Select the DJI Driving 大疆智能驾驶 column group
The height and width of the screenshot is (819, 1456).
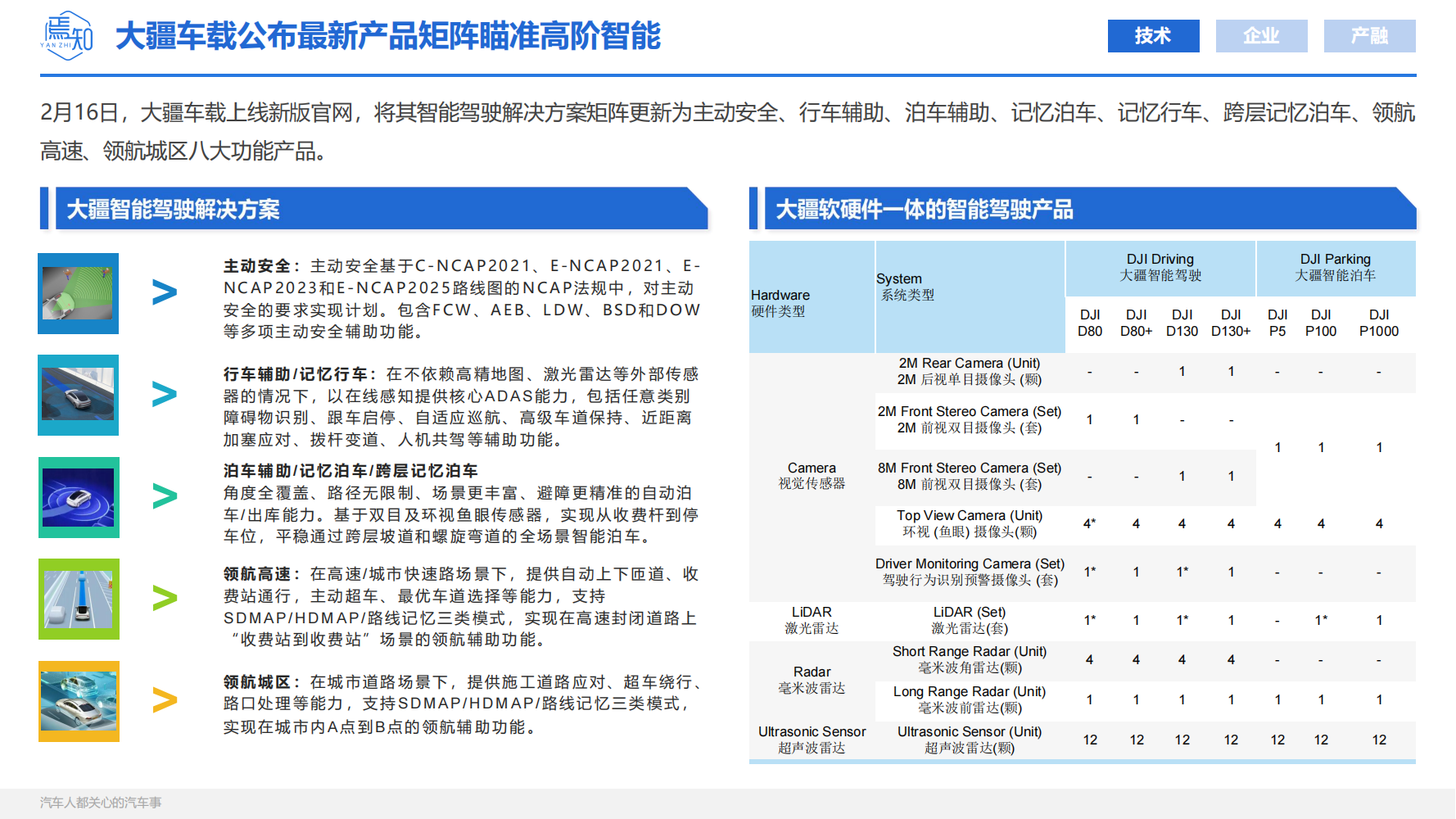1160,268
